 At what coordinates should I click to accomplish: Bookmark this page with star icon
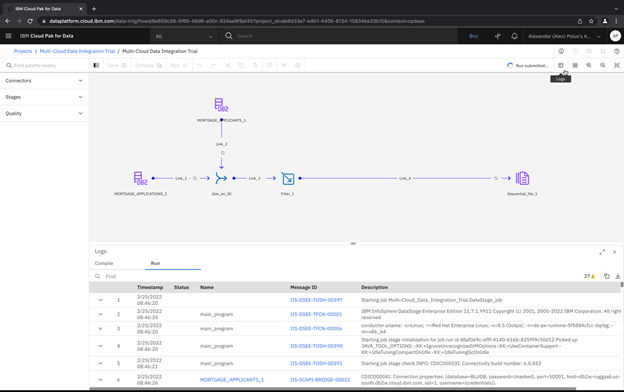click(x=591, y=21)
